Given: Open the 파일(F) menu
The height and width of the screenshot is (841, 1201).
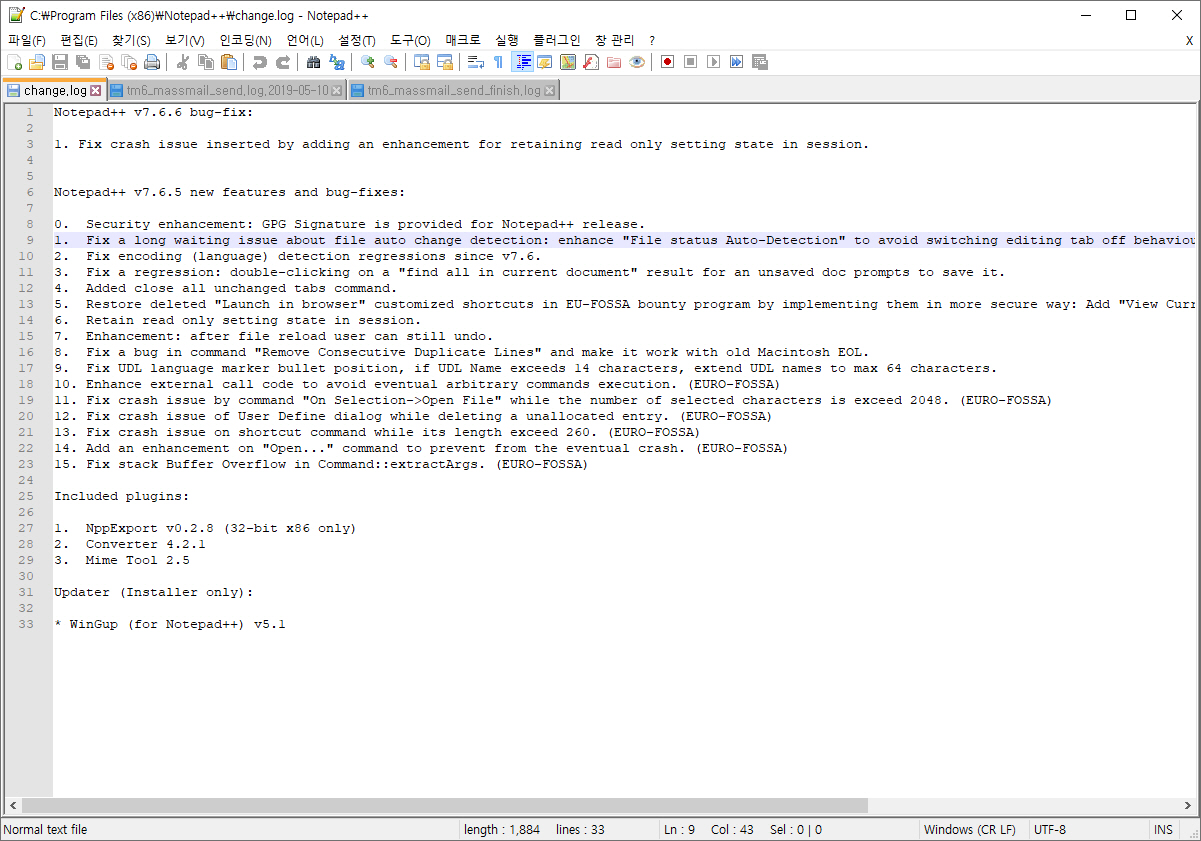Looking at the screenshot, I should 27,40.
